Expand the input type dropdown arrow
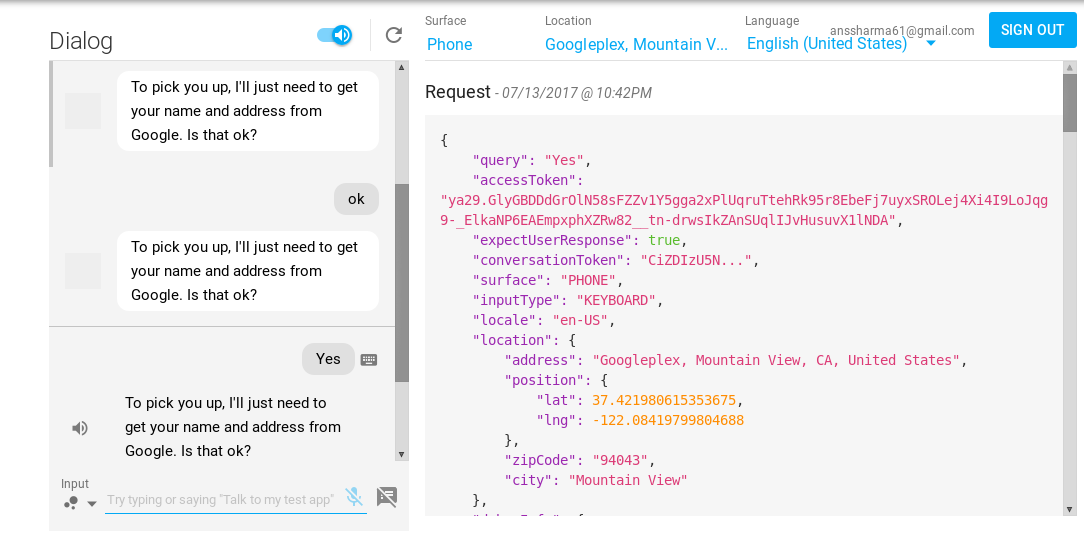 coord(92,503)
